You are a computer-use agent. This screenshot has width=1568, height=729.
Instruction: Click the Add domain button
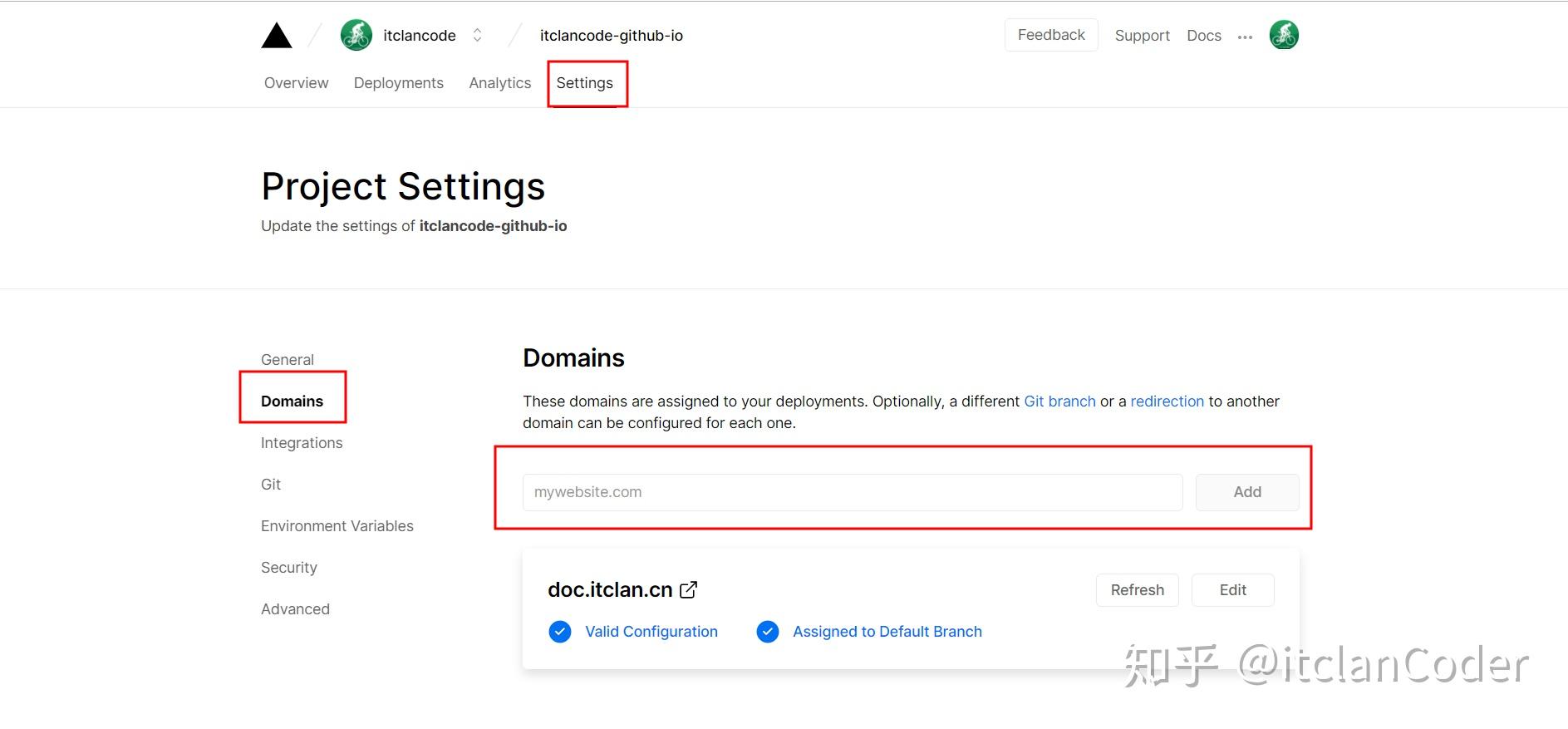click(x=1247, y=492)
